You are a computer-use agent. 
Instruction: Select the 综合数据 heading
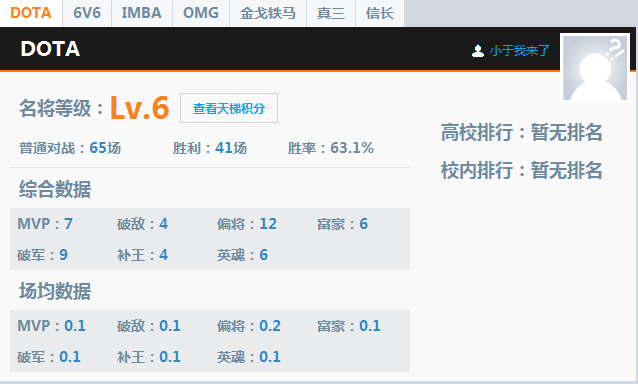55,190
